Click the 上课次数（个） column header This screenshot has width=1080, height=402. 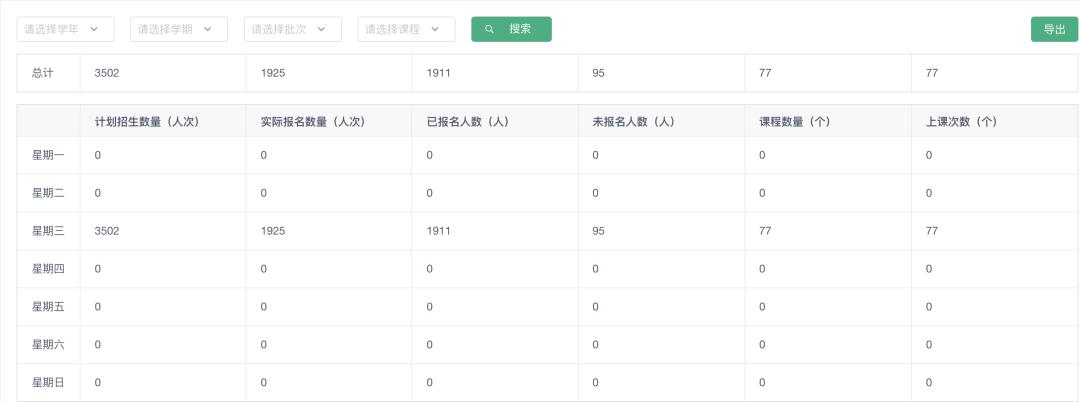click(962, 122)
